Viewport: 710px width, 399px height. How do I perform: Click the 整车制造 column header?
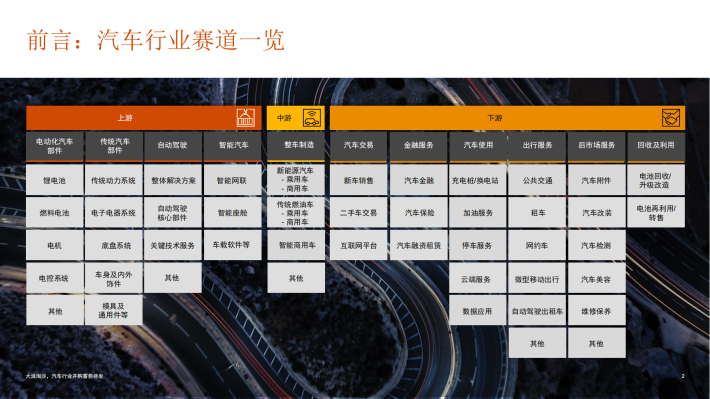[x=296, y=146]
